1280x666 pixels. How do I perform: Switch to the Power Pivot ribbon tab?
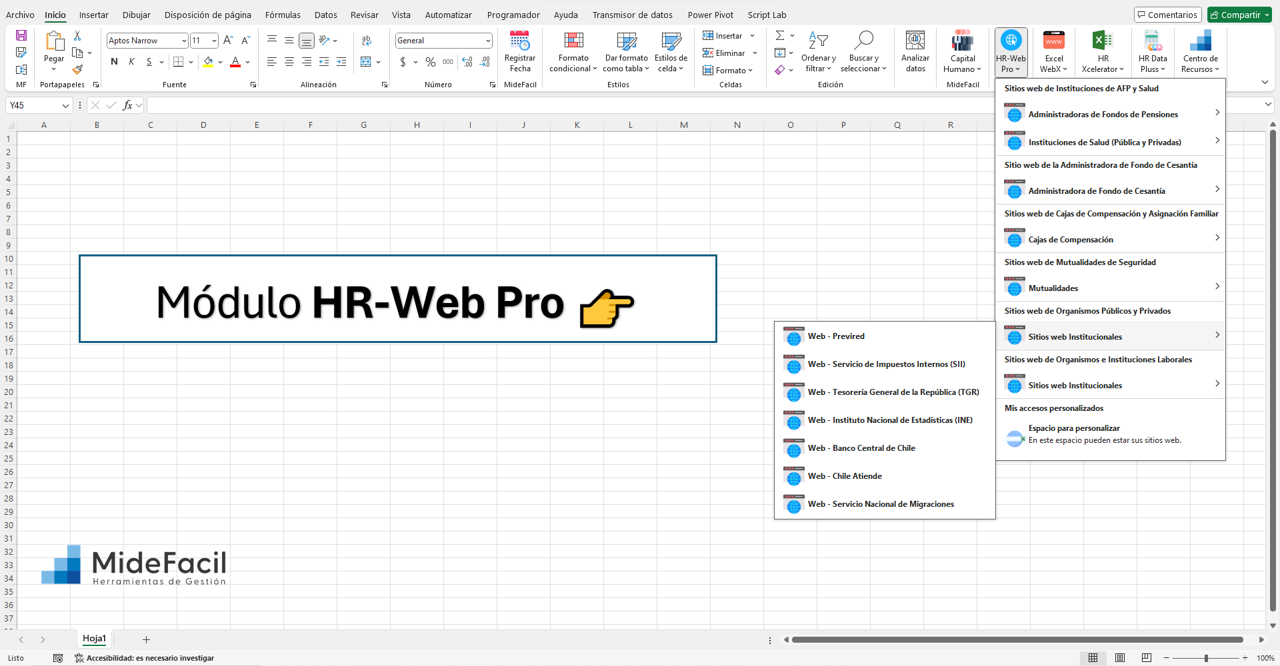pyautogui.click(x=710, y=15)
